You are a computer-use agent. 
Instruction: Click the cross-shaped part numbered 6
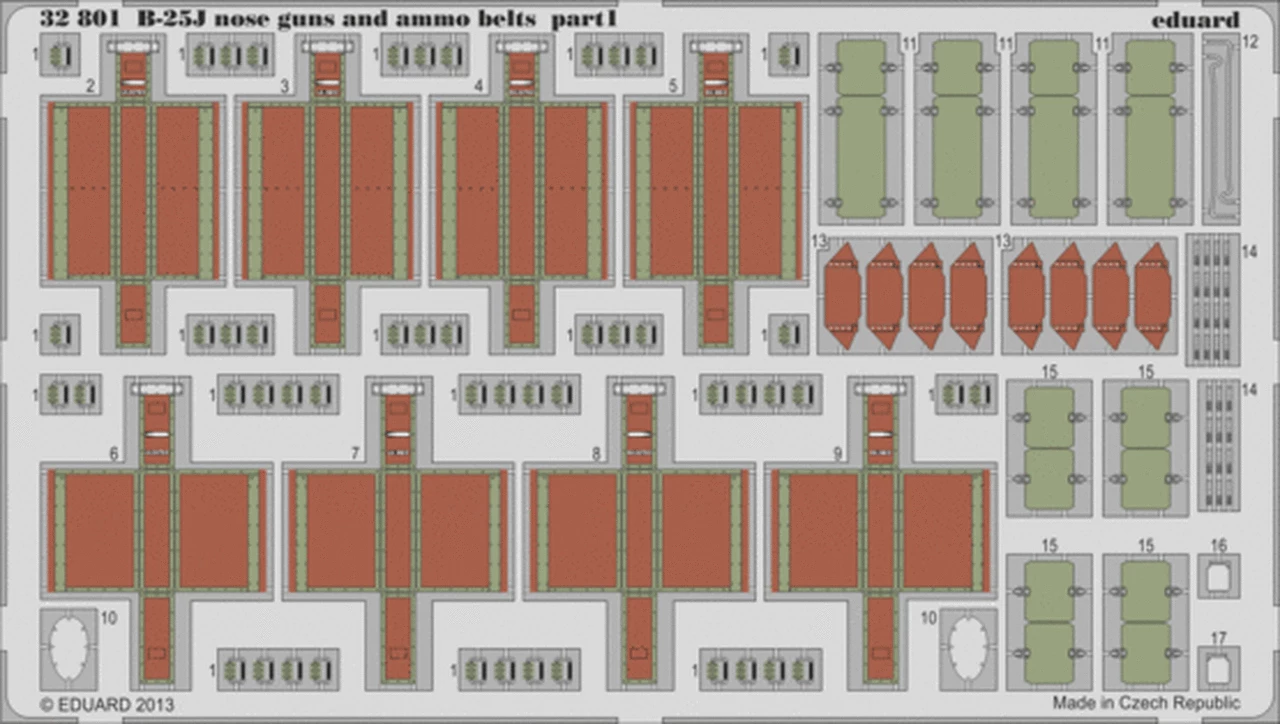pyautogui.click(x=156, y=530)
